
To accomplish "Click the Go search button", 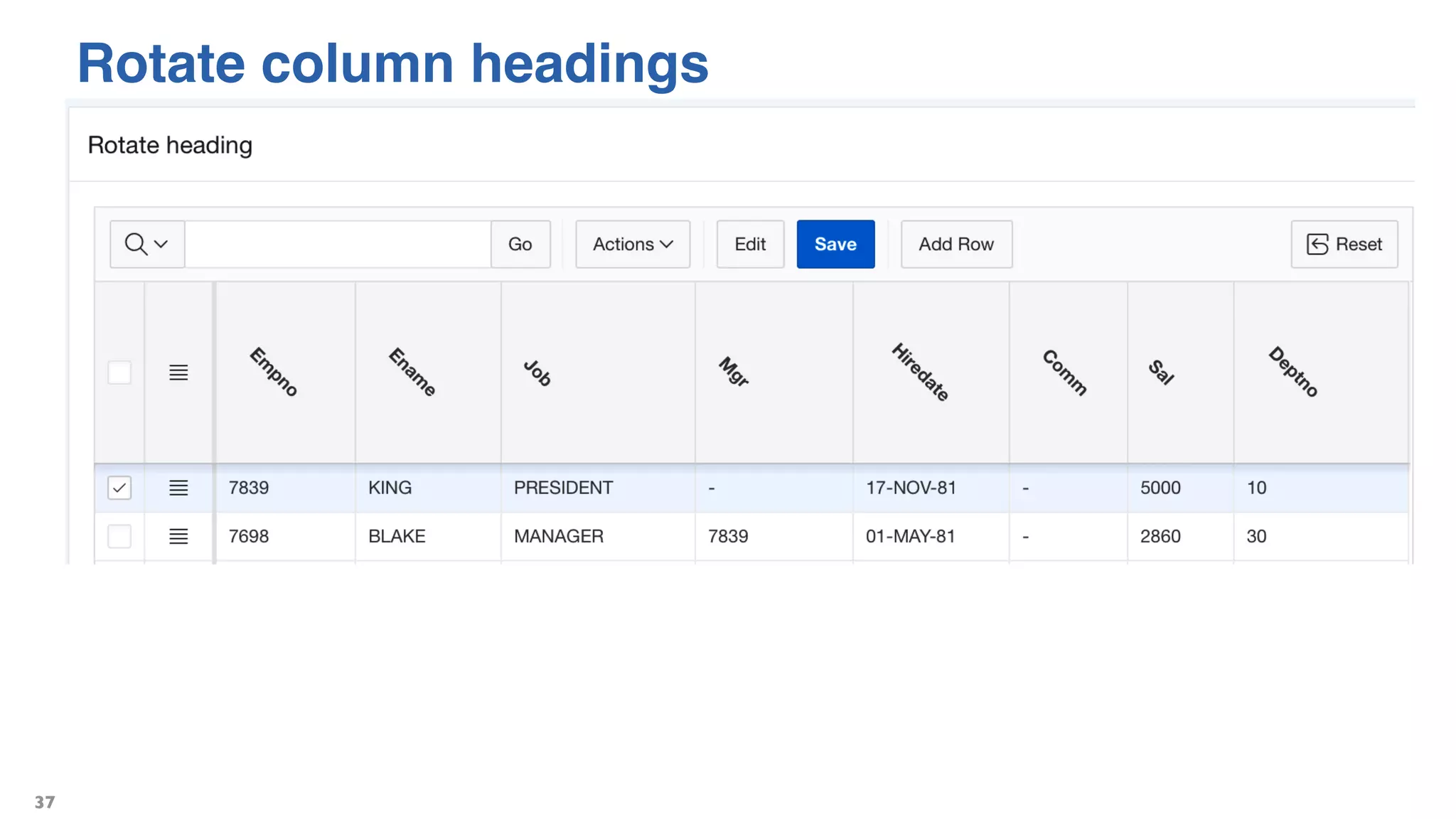I will click(520, 244).
